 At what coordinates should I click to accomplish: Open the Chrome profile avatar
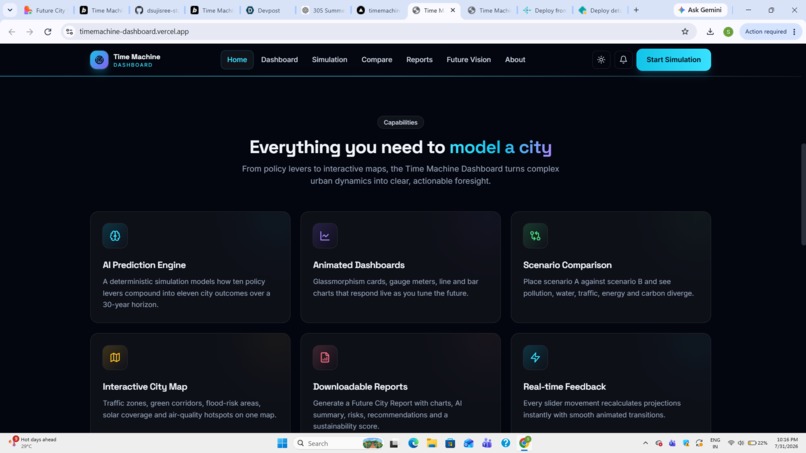tap(728, 32)
